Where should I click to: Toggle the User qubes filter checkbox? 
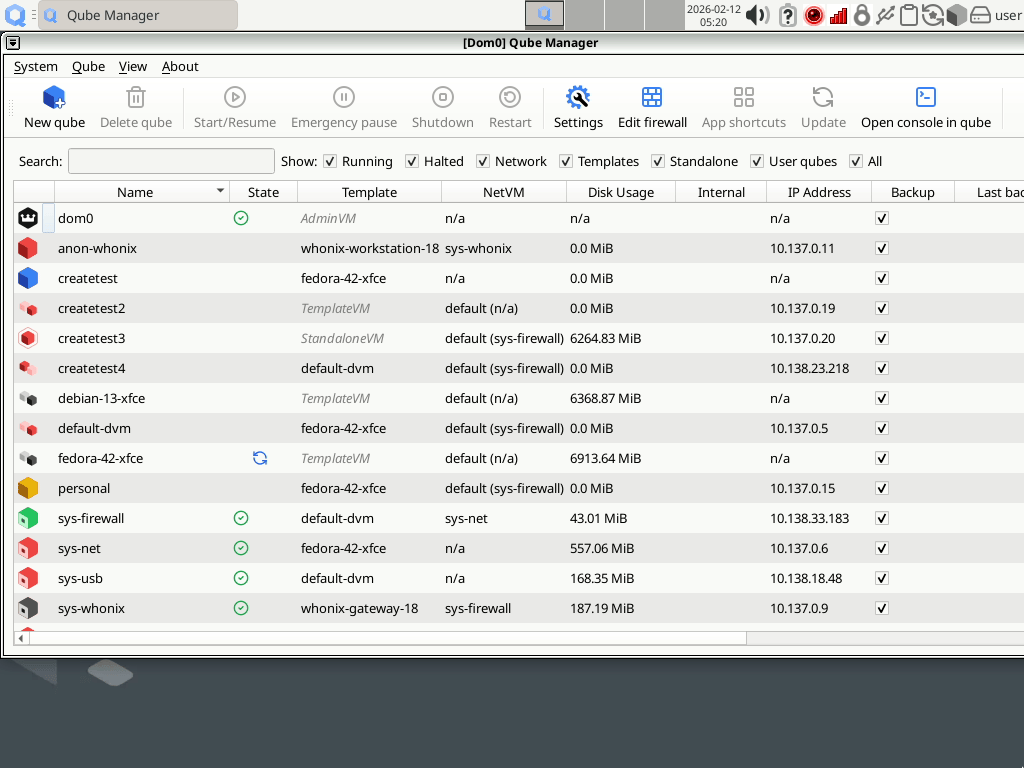point(757,161)
